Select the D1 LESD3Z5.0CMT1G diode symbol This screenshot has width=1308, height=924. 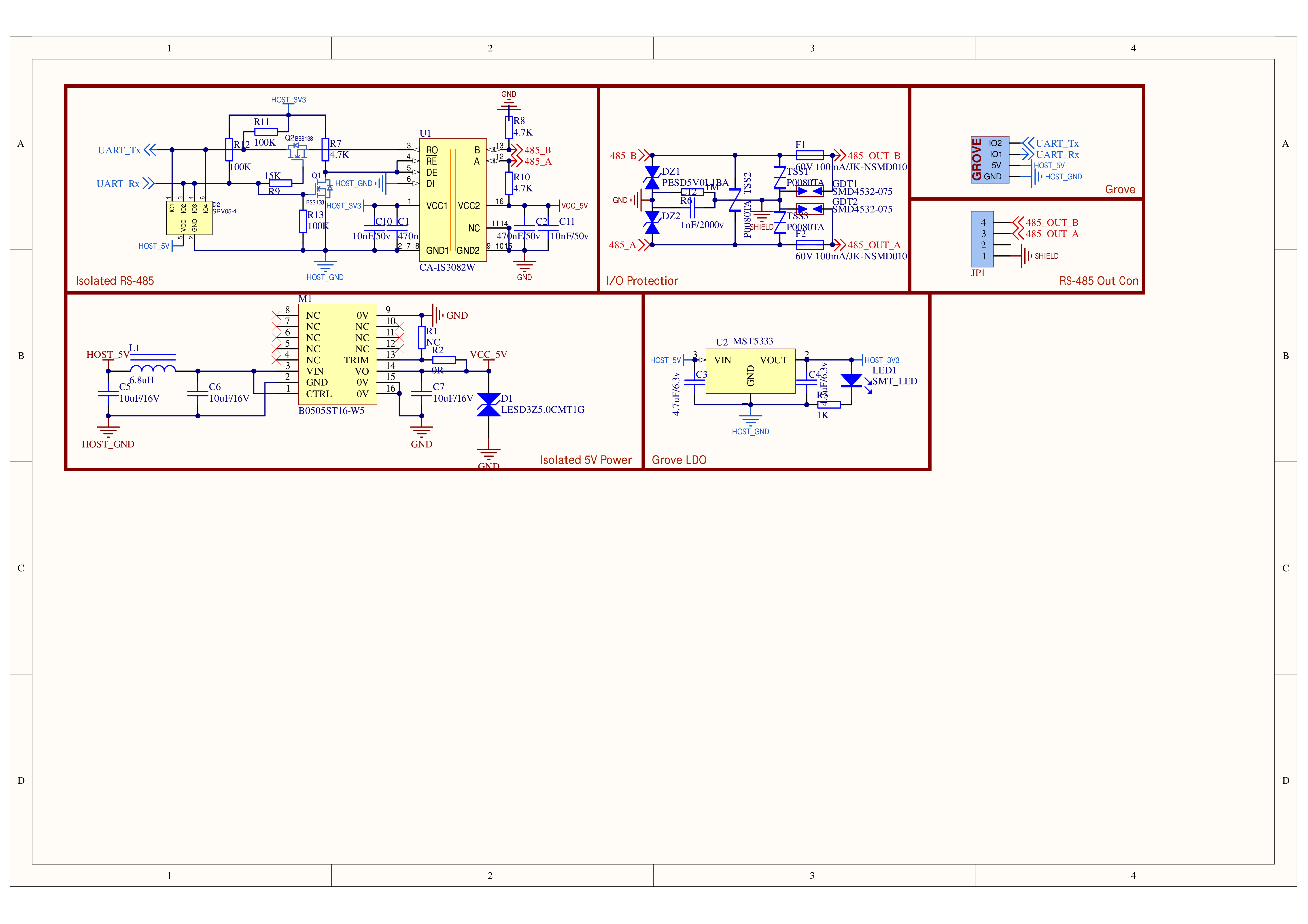tap(488, 405)
